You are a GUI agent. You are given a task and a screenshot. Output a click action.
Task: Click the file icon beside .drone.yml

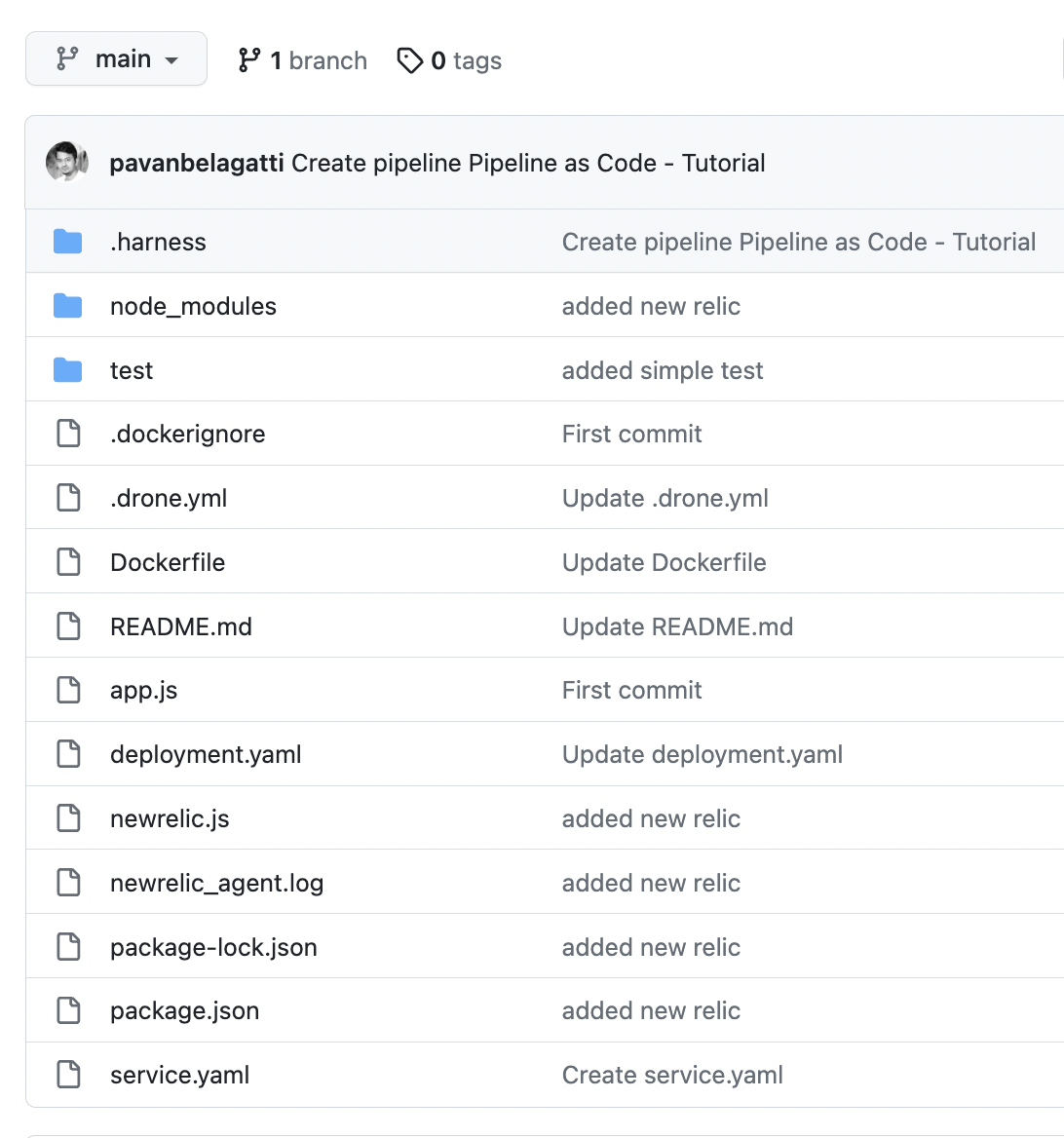(x=67, y=497)
